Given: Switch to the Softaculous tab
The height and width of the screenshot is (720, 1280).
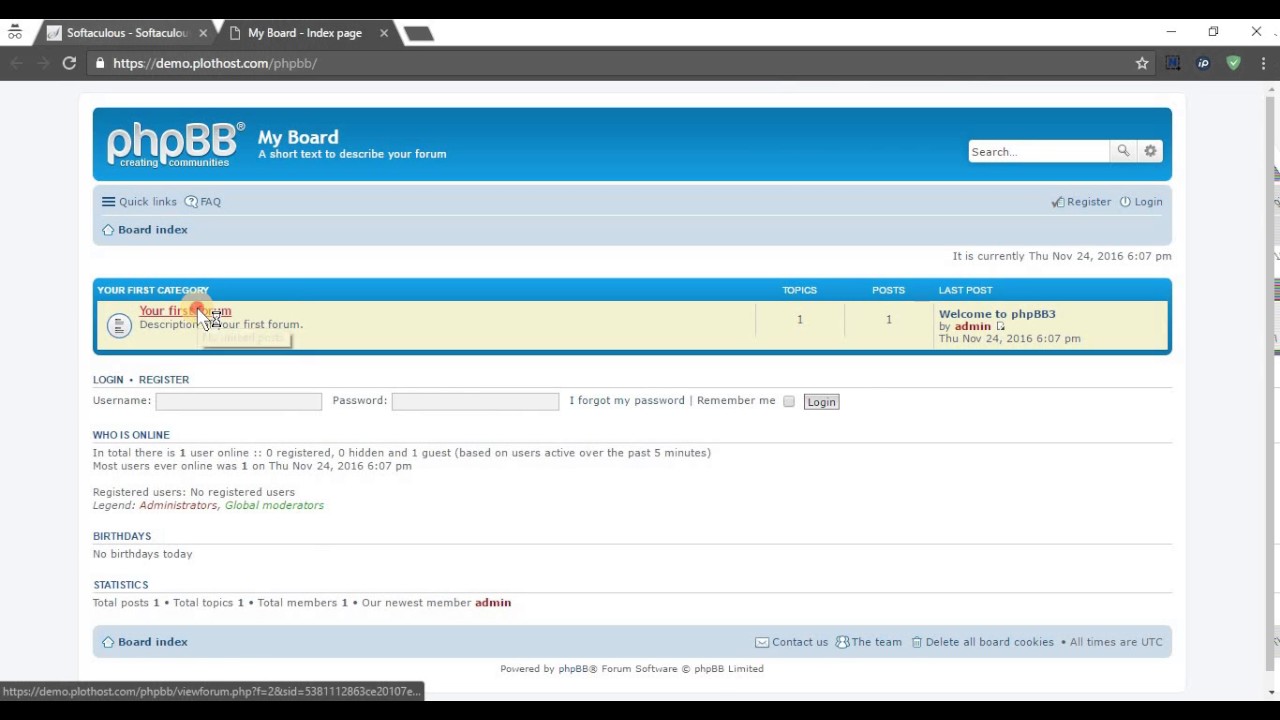Looking at the screenshot, I should coord(127,33).
